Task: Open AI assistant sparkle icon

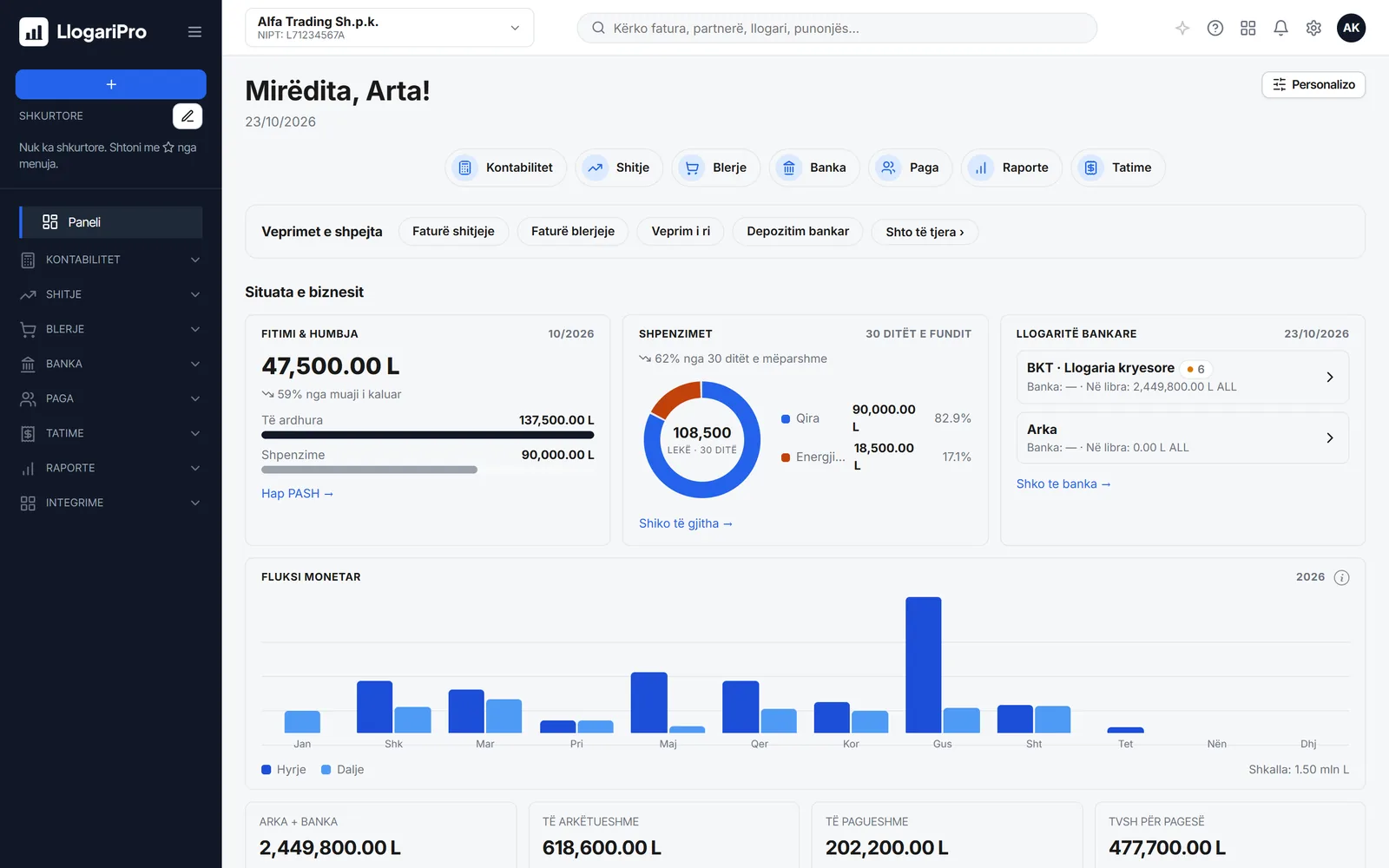Action: 1182,28
